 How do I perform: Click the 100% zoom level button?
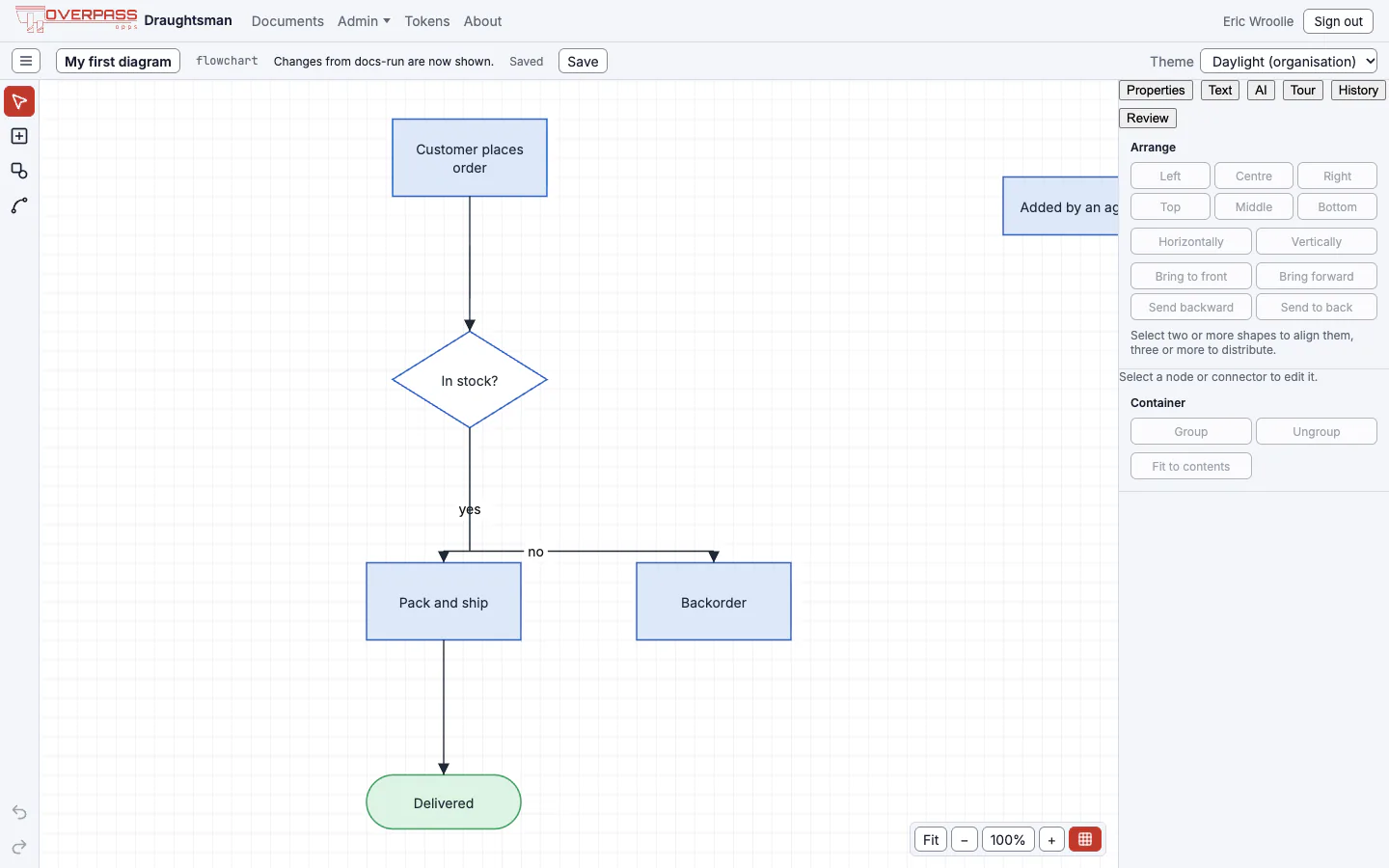coord(1008,839)
